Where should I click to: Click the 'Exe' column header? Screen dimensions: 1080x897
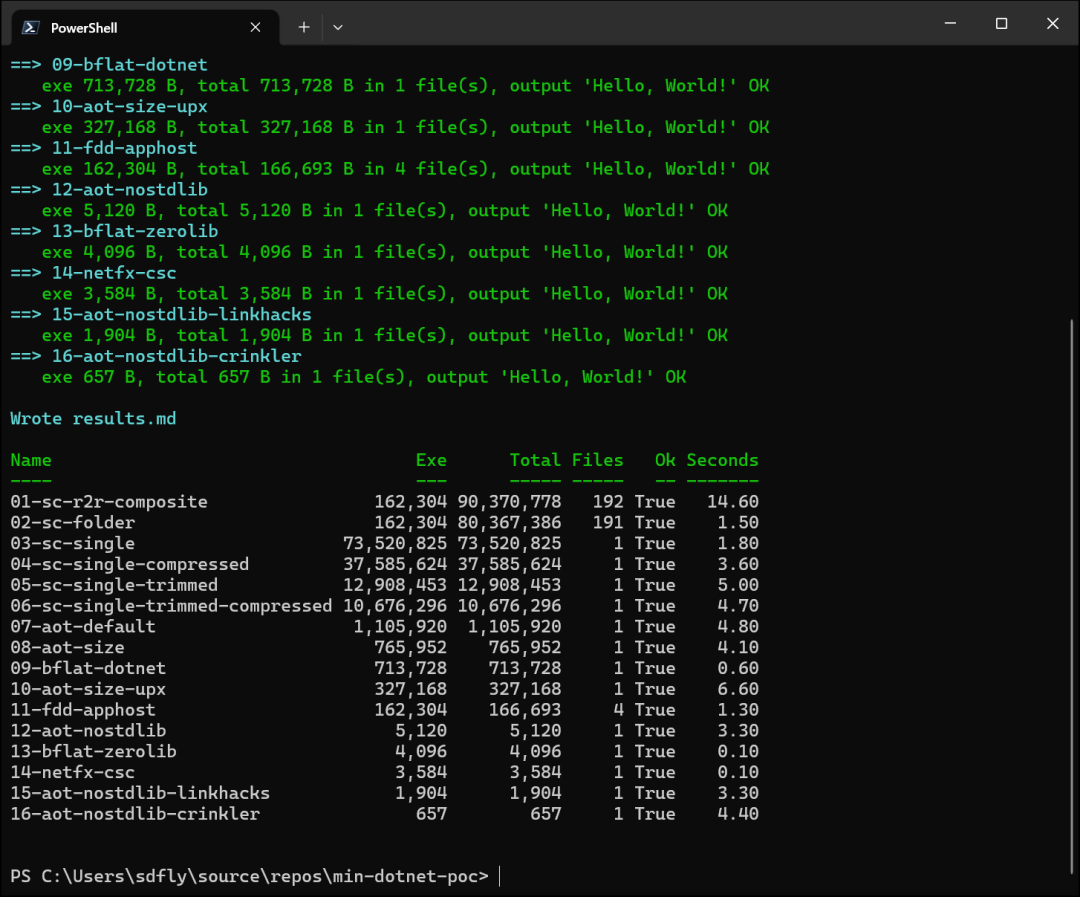pyautogui.click(x=431, y=460)
